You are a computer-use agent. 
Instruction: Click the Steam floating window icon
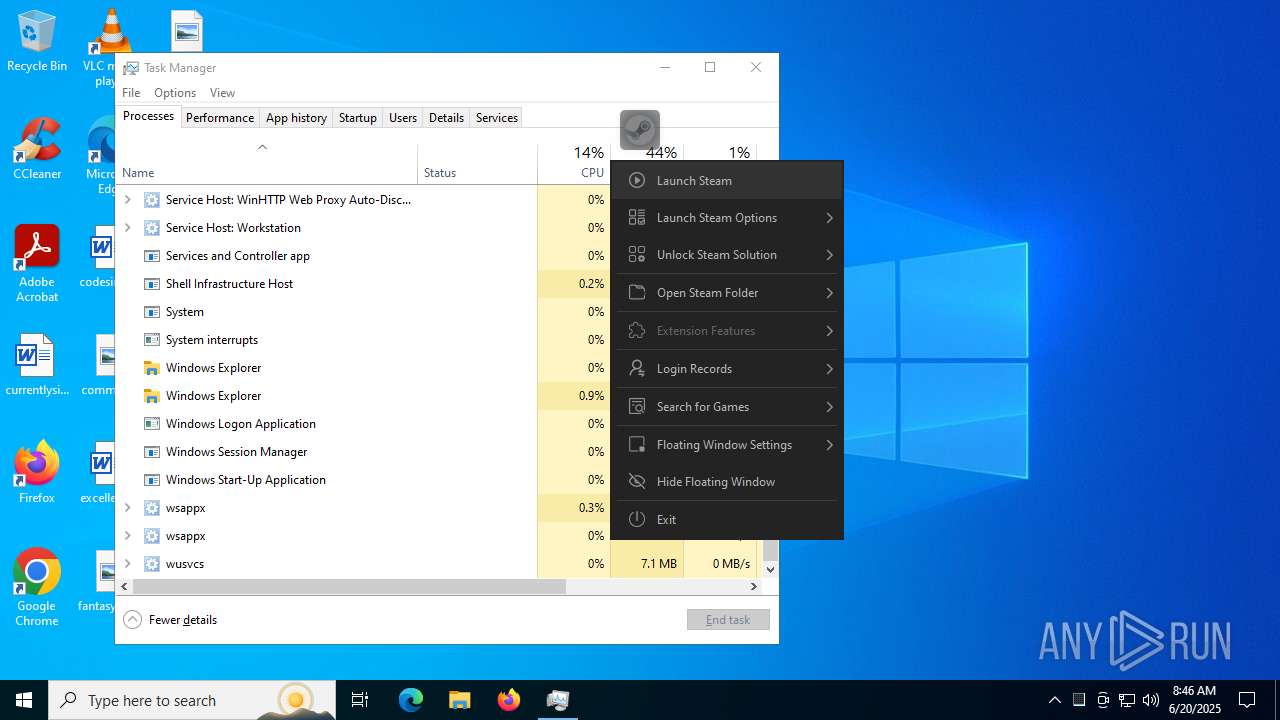(640, 130)
